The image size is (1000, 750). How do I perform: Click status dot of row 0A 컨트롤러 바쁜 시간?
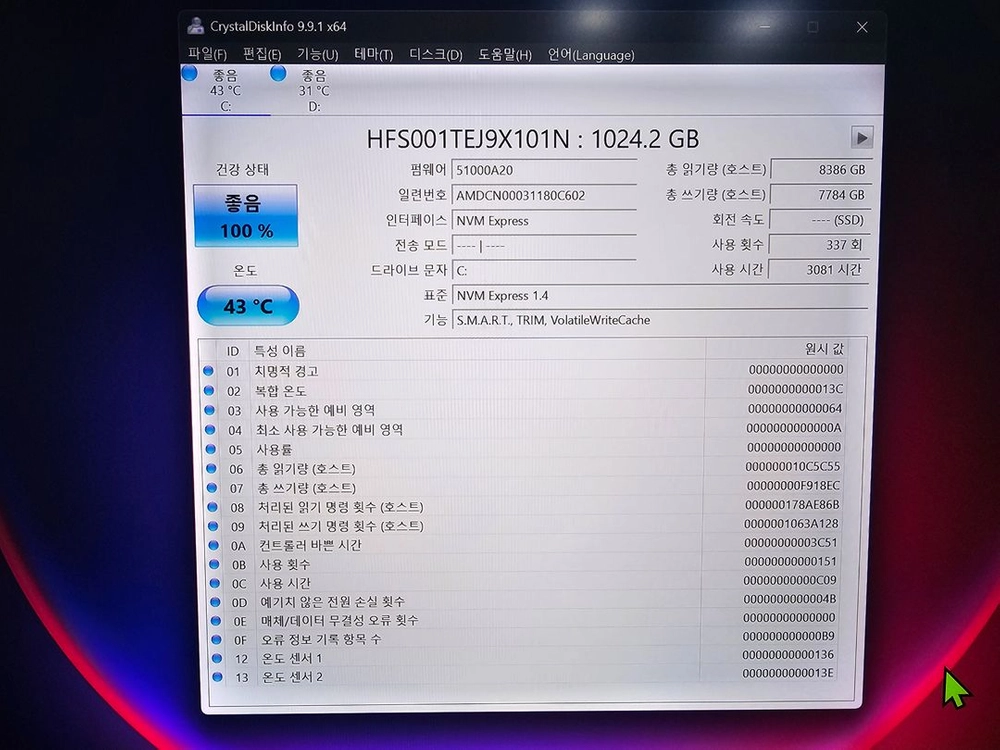[214, 545]
